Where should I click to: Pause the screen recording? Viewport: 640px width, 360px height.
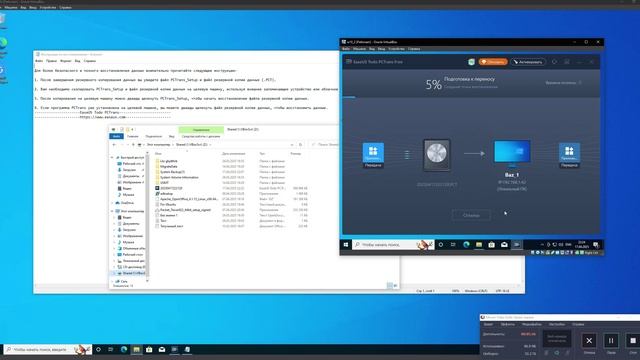[x=611, y=340]
